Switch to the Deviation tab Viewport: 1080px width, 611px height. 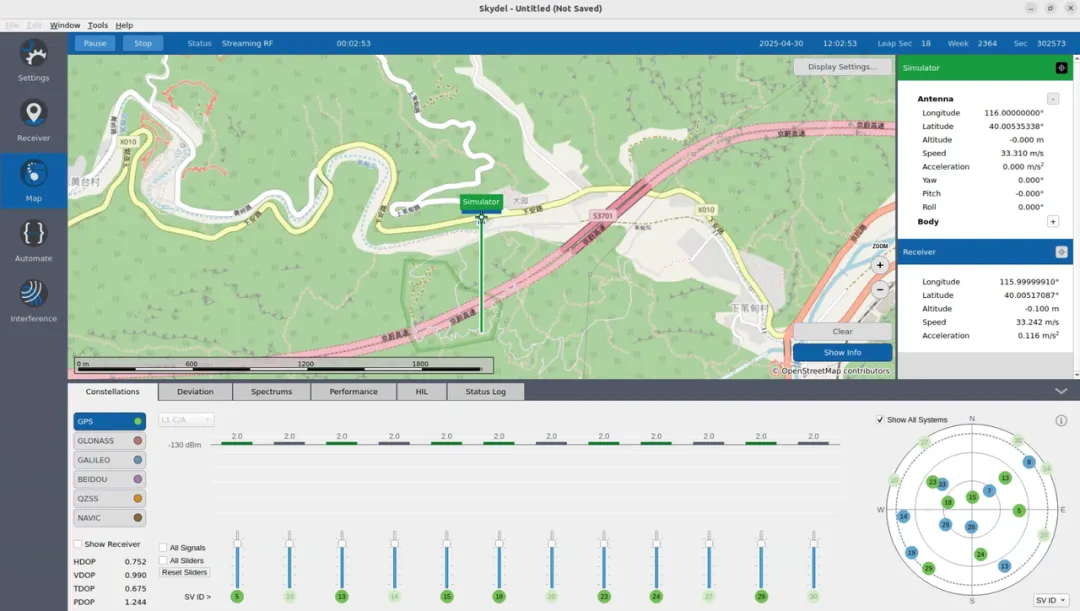pos(195,391)
